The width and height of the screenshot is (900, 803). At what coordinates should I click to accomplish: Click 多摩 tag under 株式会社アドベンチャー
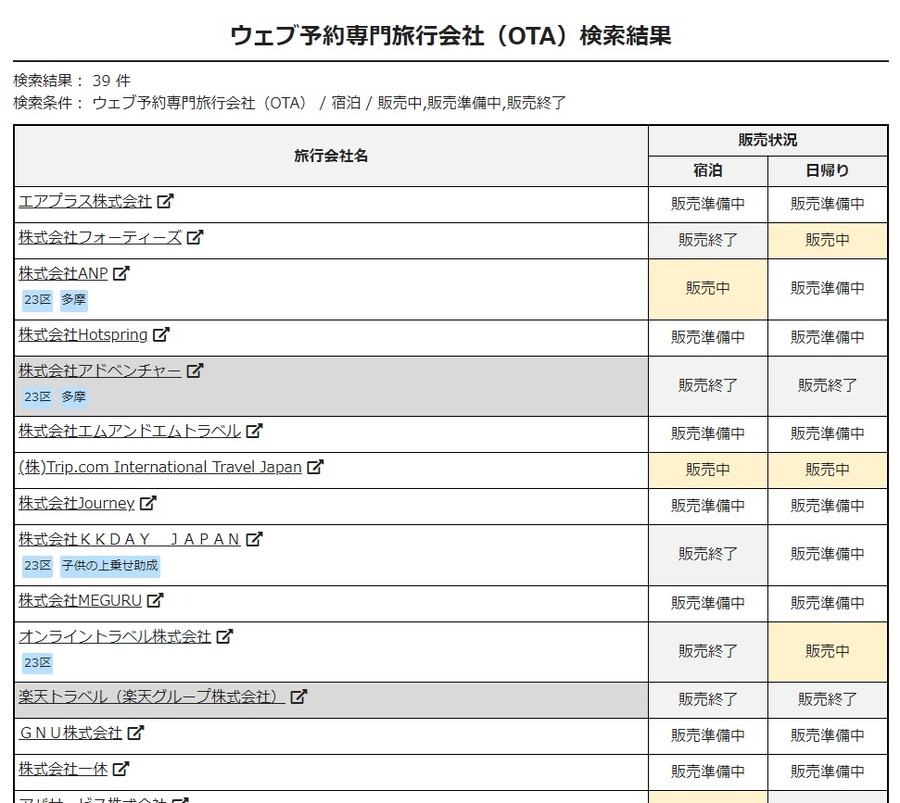pyautogui.click(x=73, y=397)
